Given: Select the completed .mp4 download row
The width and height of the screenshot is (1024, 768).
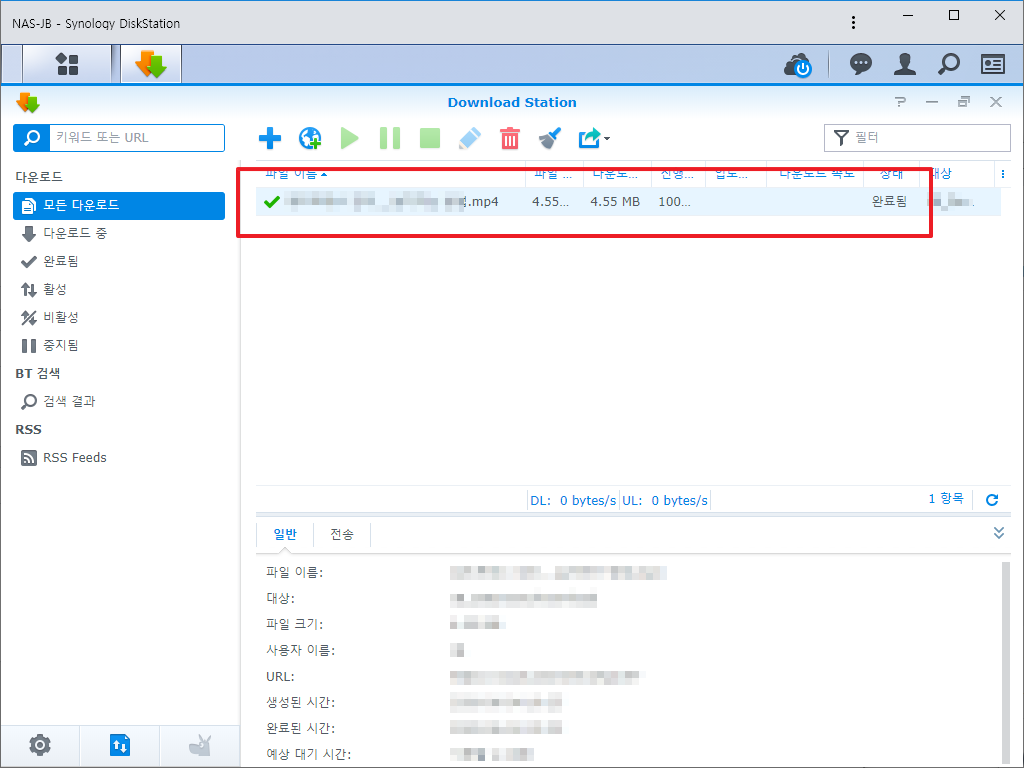Looking at the screenshot, I should click(628, 202).
